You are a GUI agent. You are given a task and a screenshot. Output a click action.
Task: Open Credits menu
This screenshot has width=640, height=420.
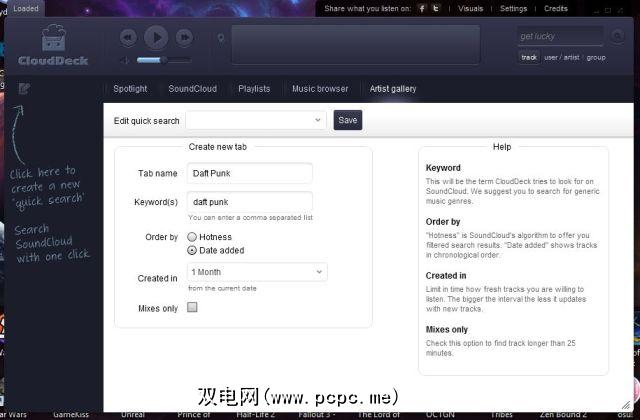(x=556, y=9)
